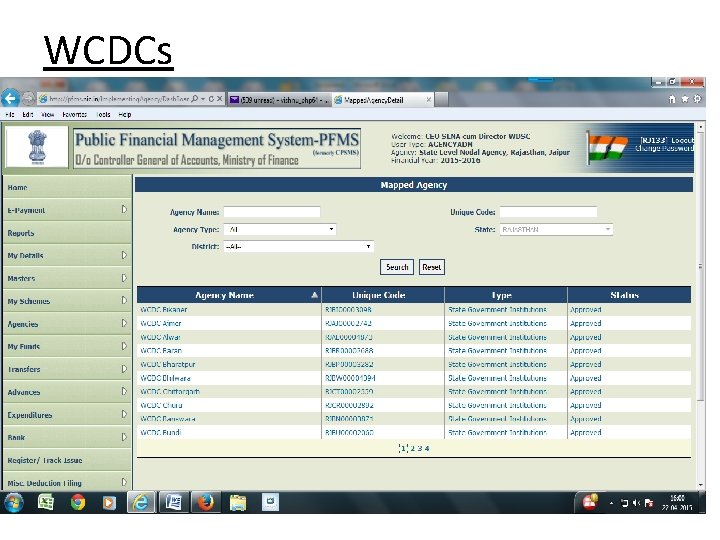Switch to the mail unread browser tab
720x540 pixels.
[x=279, y=100]
